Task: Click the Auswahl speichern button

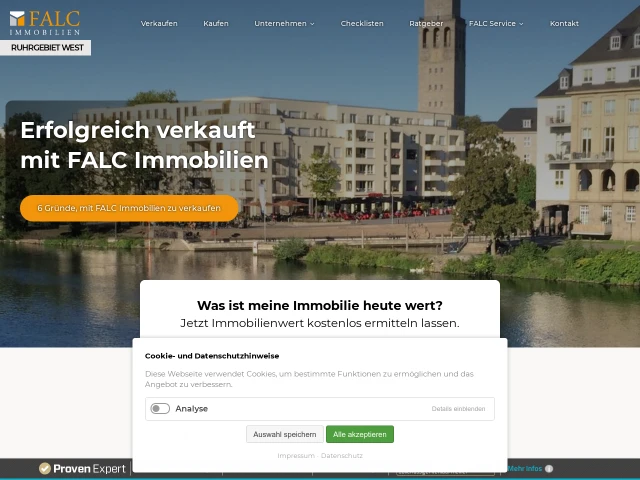Action: tap(284, 434)
